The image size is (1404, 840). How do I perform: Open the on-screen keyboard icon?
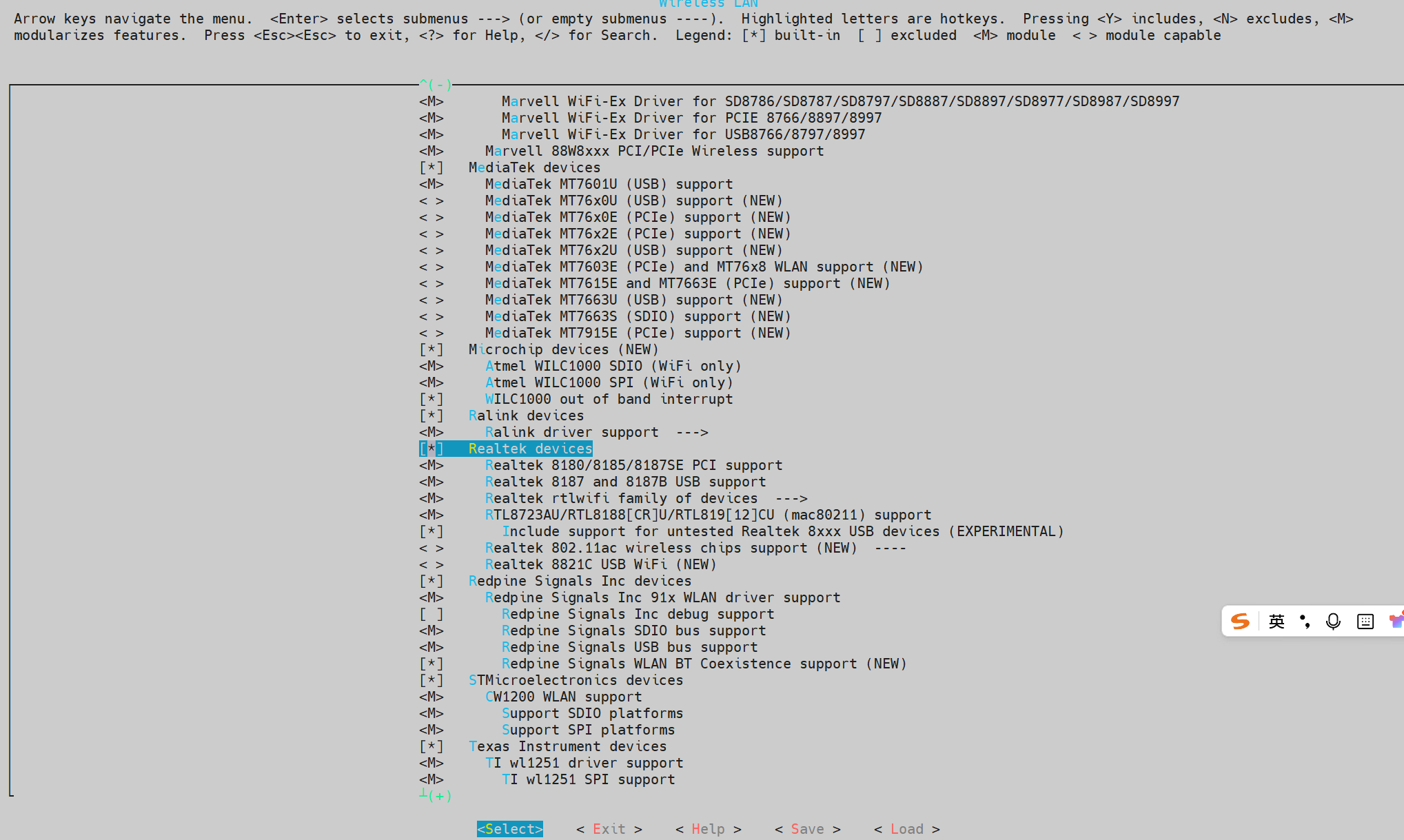click(x=1365, y=621)
